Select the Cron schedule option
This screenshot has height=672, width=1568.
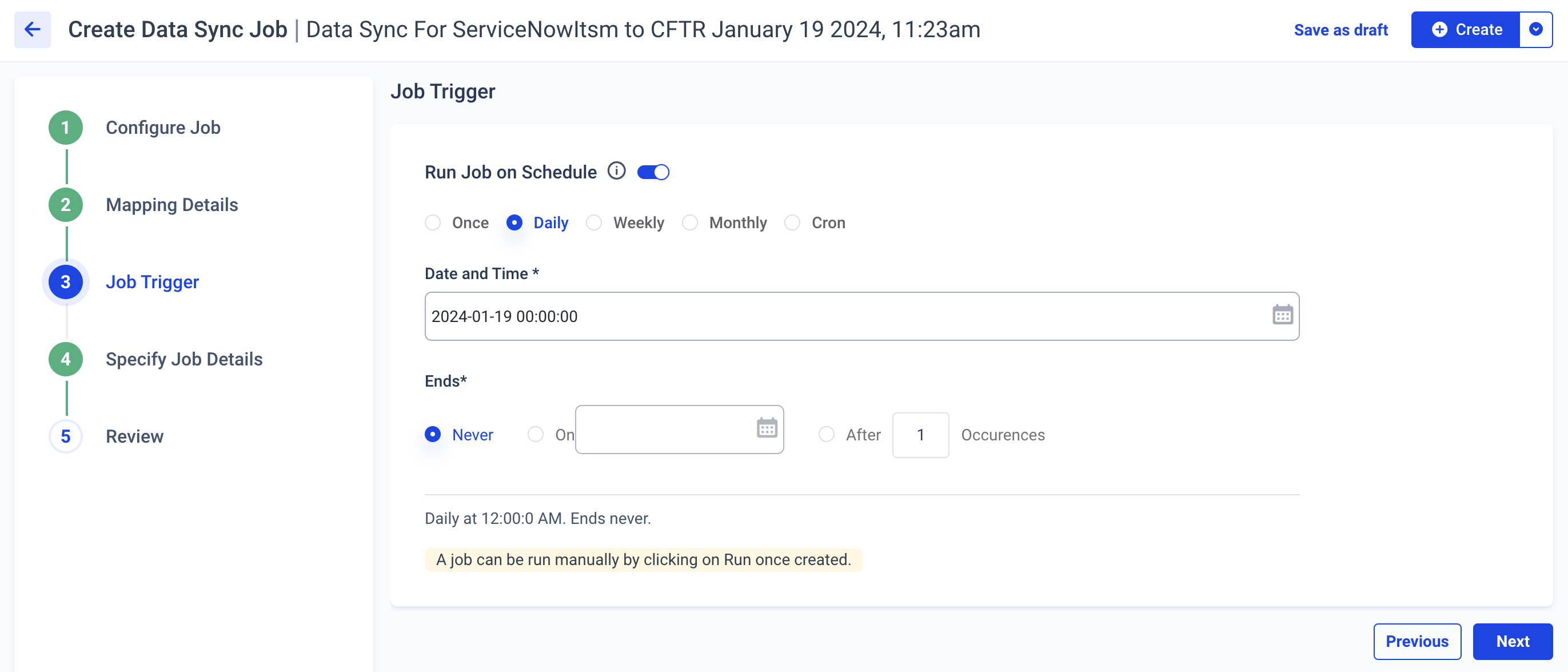click(x=794, y=222)
